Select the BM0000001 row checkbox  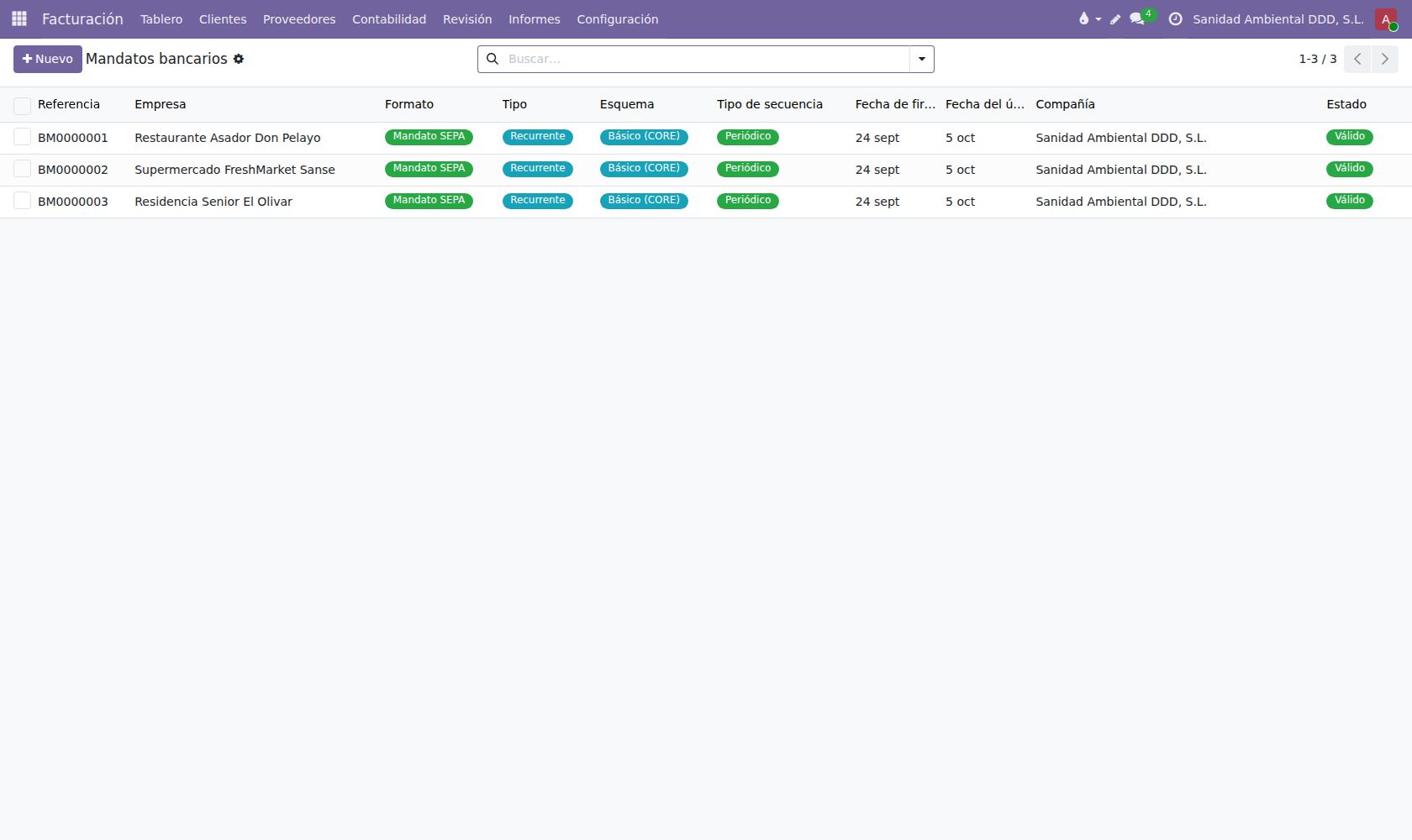(x=23, y=137)
